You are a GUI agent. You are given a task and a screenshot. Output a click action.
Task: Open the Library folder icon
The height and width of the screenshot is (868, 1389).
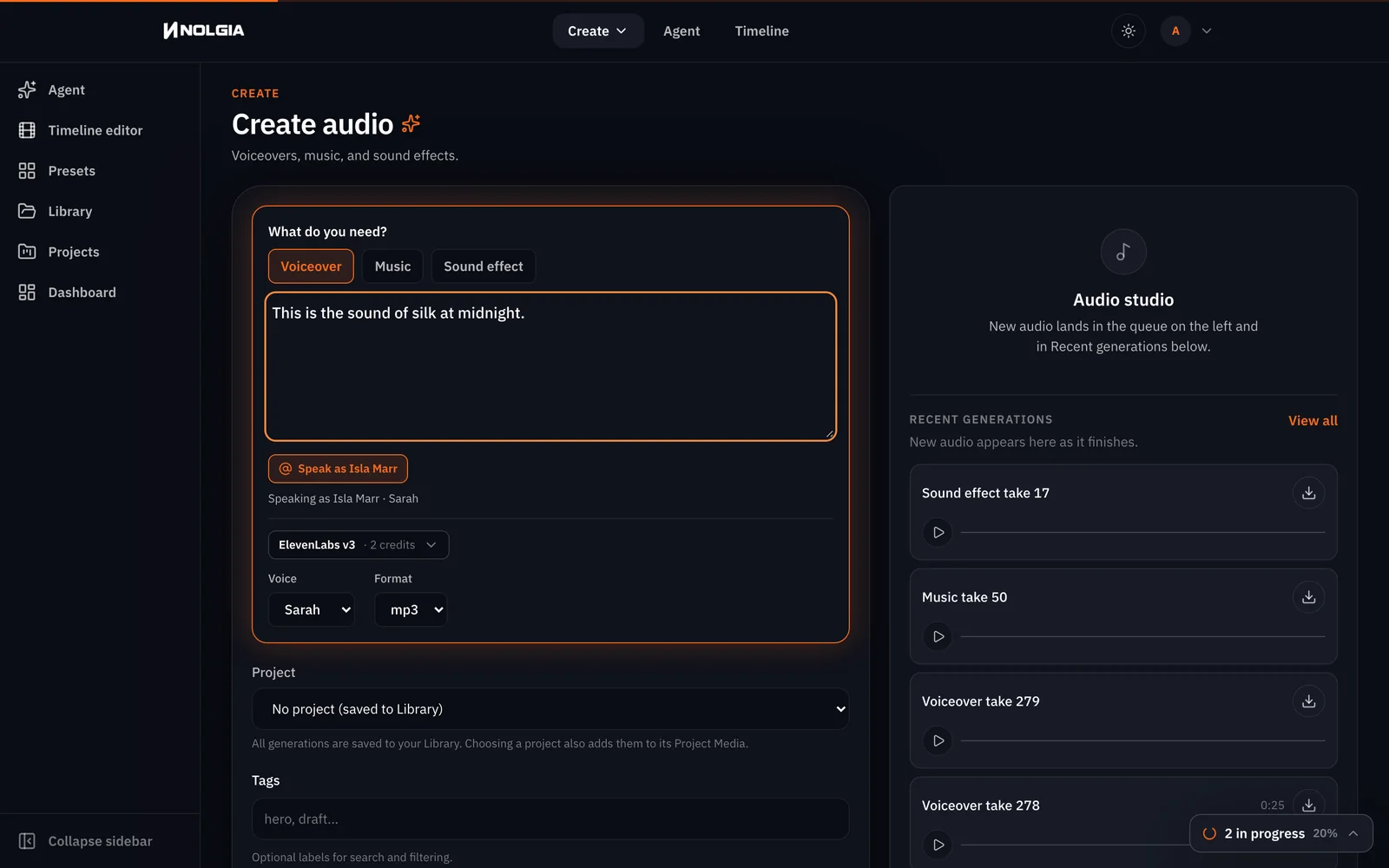[27, 211]
